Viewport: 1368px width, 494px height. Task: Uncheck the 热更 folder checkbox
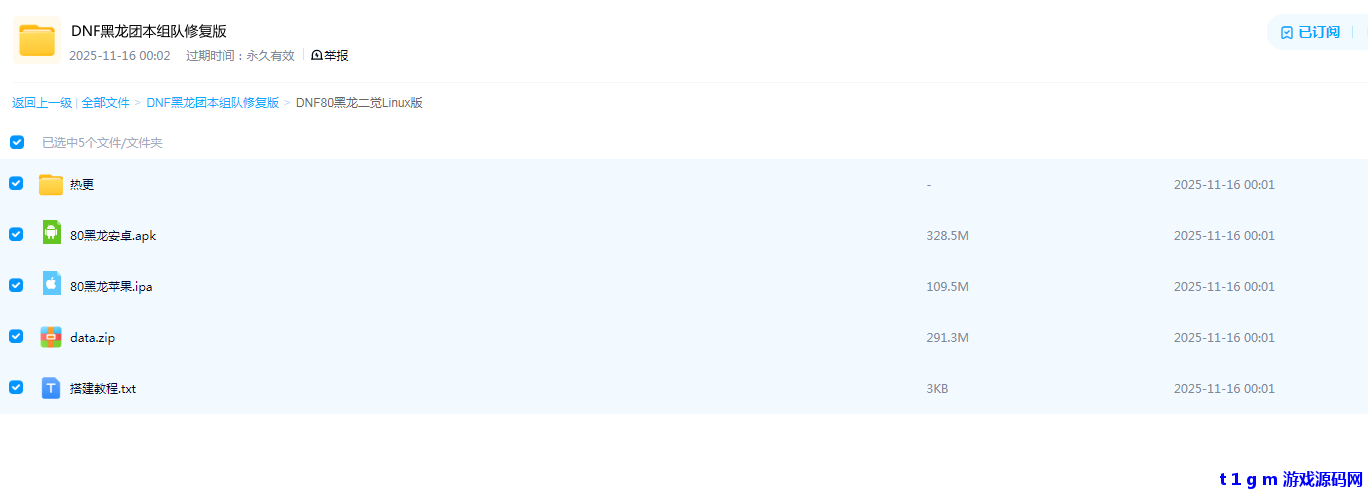pos(16,183)
